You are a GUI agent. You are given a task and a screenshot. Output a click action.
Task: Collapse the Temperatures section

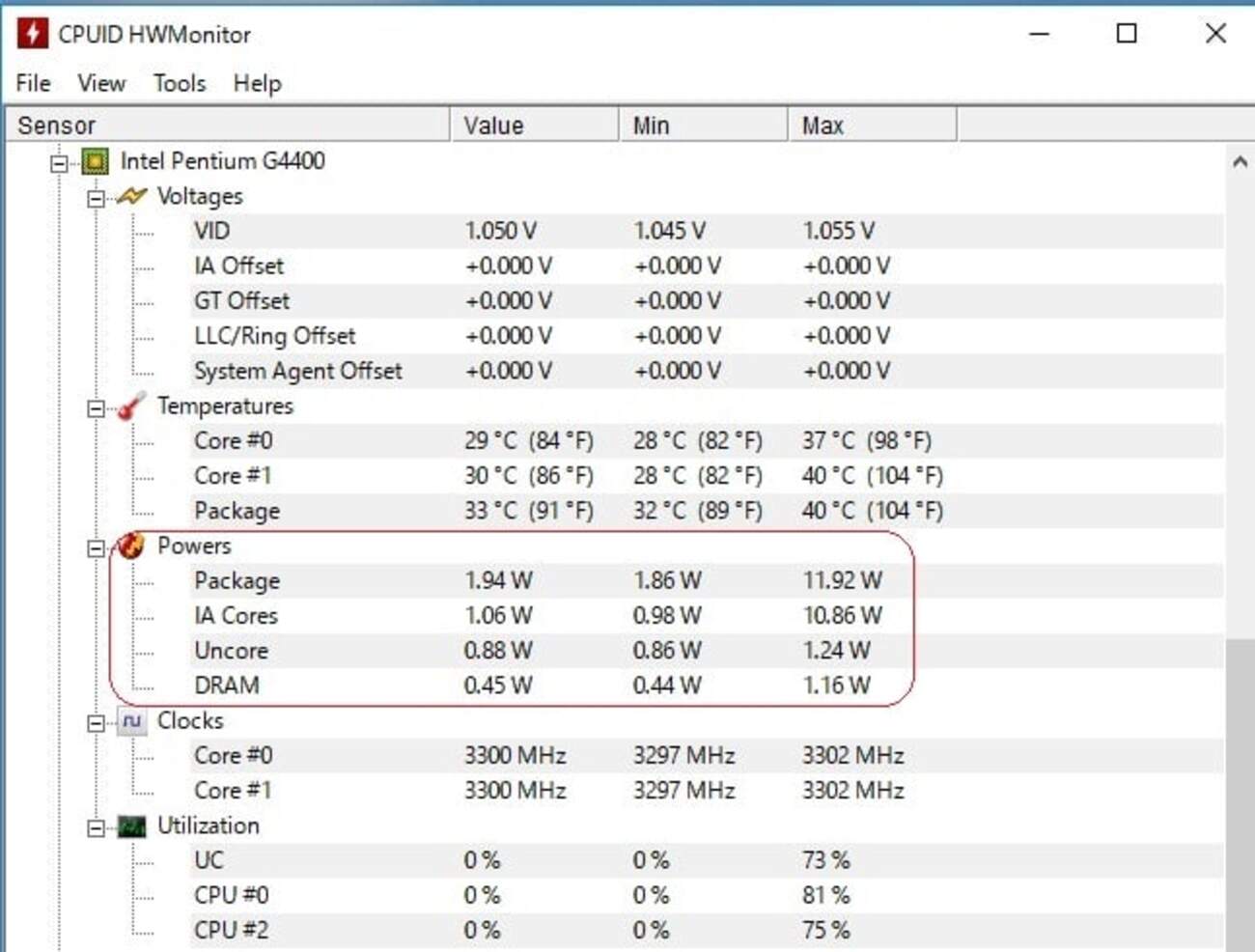pyautogui.click(x=96, y=408)
